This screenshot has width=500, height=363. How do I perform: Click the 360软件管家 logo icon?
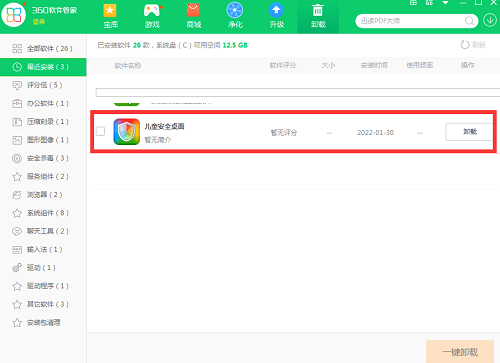[x=14, y=14]
